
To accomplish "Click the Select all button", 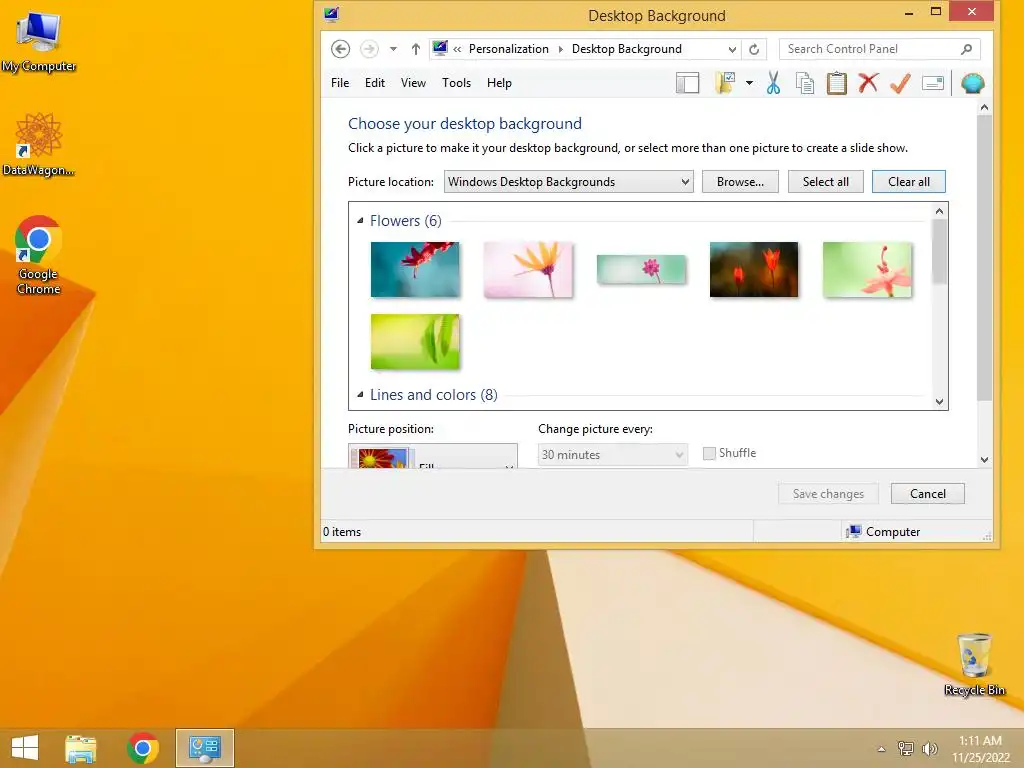I will (x=825, y=182).
